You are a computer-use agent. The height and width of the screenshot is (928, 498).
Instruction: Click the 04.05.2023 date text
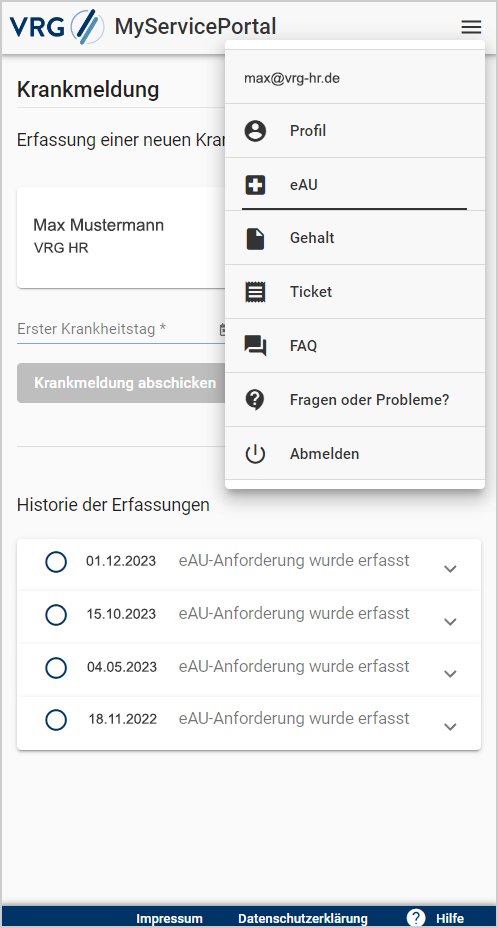click(x=122, y=668)
